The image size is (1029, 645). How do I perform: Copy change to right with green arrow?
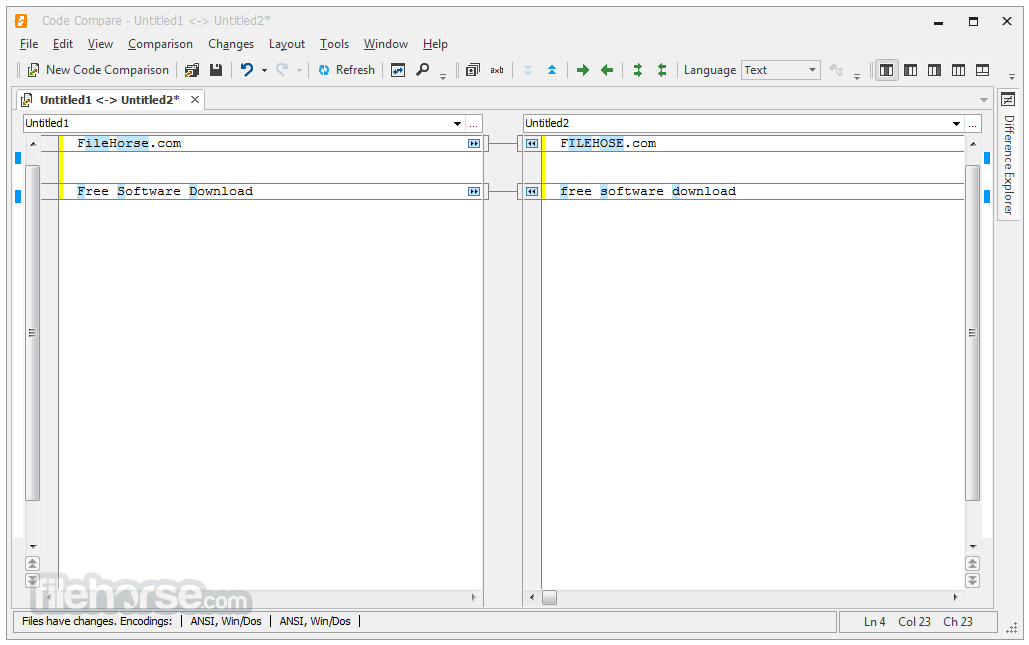[x=583, y=70]
